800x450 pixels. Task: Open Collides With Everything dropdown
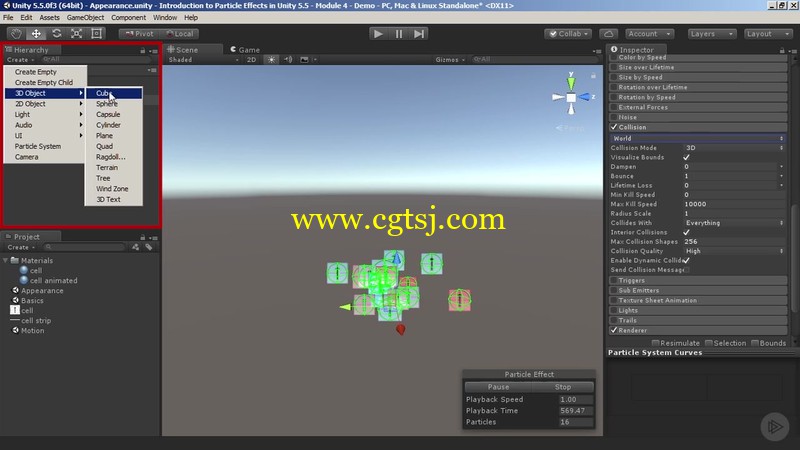pyautogui.click(x=734, y=223)
